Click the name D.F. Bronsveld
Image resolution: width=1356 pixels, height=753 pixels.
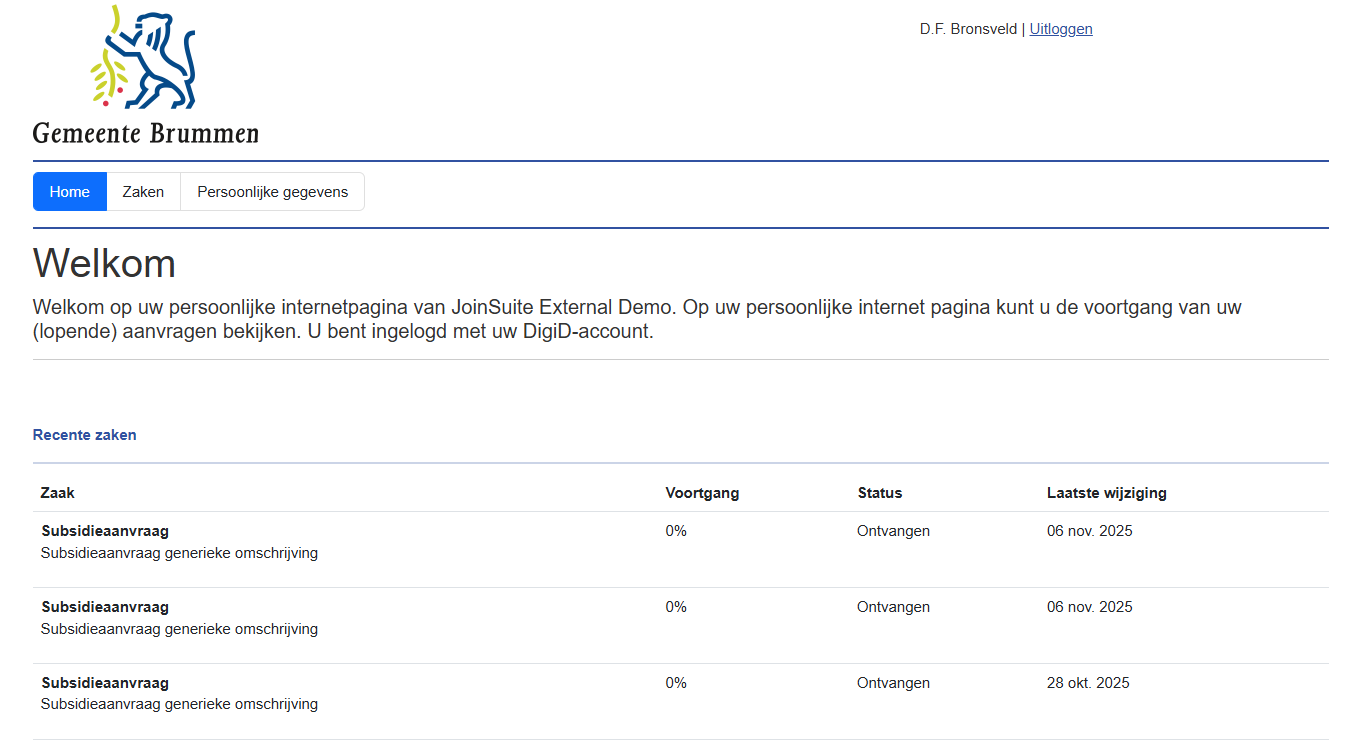pos(968,28)
